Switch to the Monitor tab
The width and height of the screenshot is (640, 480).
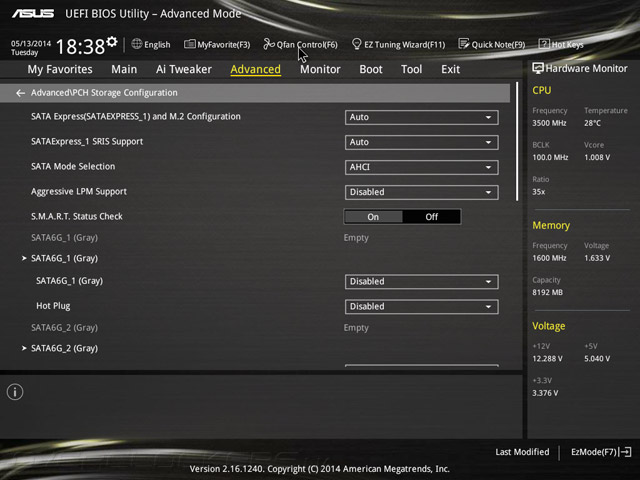(x=320, y=69)
